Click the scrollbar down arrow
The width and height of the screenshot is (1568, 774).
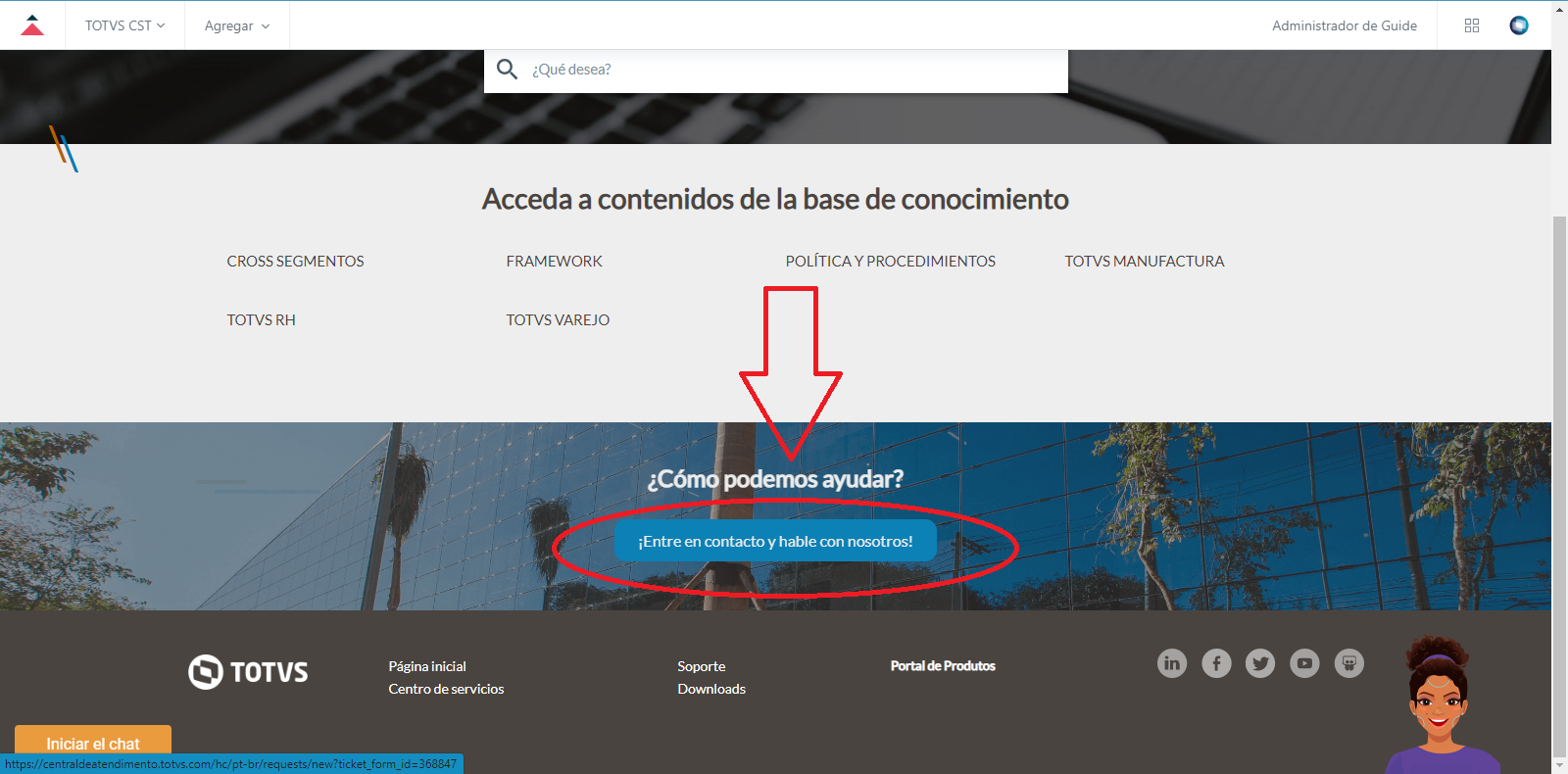1559,765
